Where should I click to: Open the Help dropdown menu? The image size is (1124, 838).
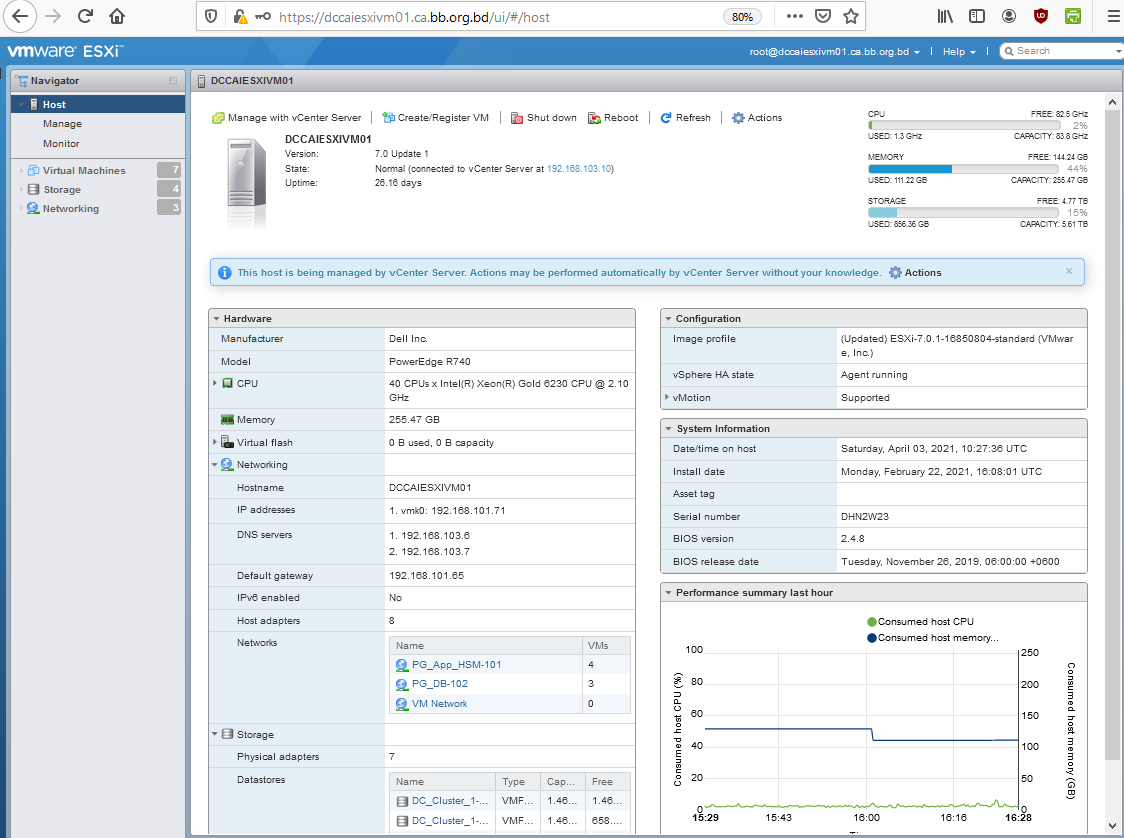958,52
